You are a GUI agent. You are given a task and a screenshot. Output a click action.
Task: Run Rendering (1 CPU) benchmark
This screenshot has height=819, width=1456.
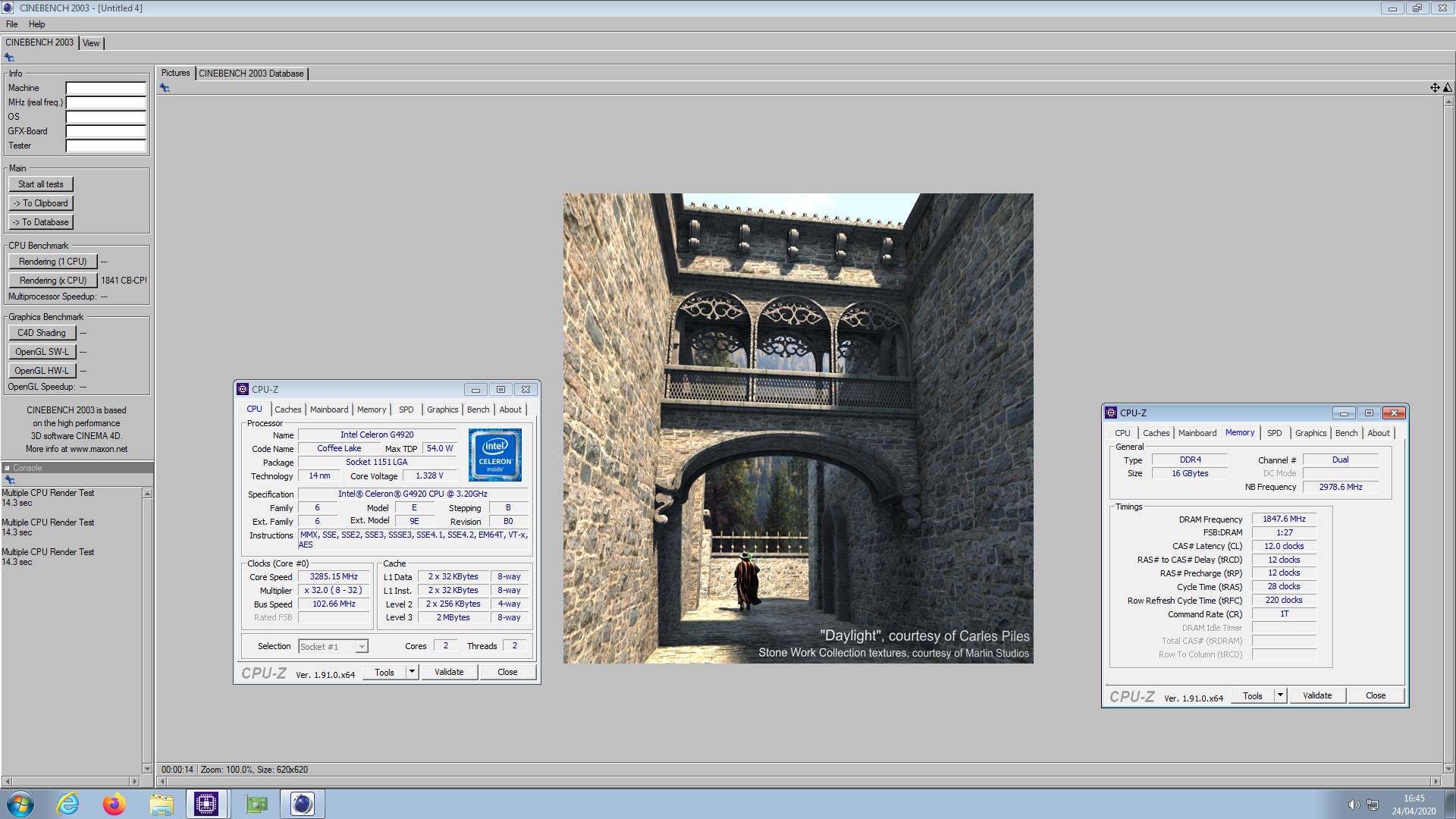pyautogui.click(x=53, y=262)
